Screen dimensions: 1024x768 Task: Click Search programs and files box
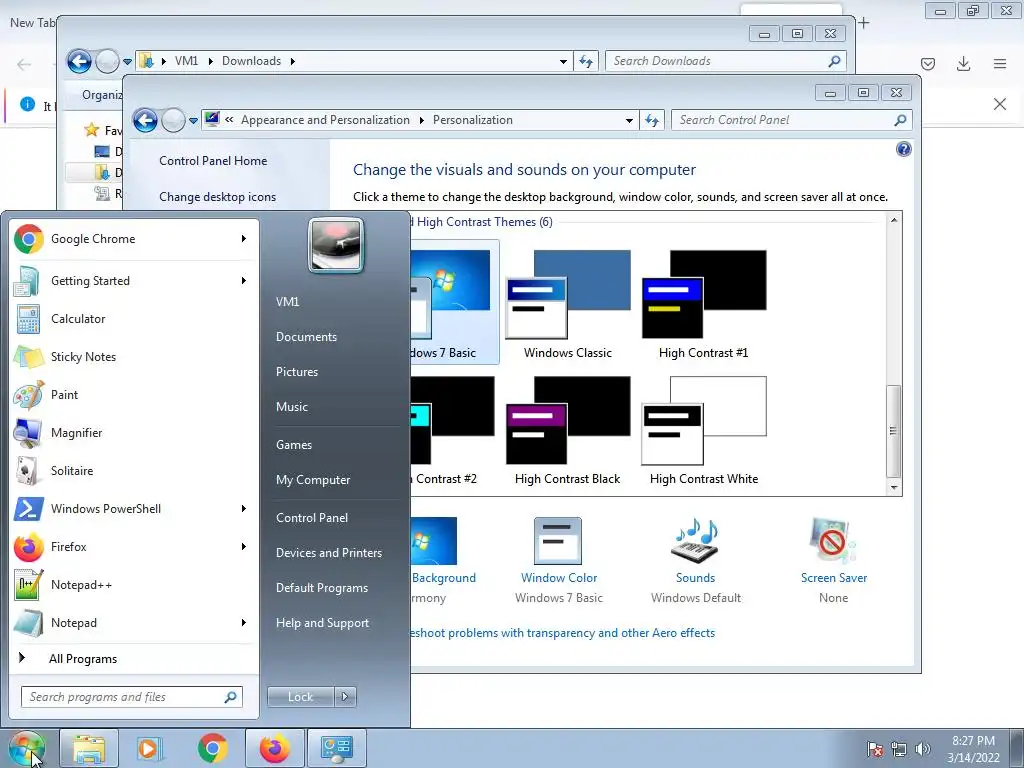click(x=131, y=697)
